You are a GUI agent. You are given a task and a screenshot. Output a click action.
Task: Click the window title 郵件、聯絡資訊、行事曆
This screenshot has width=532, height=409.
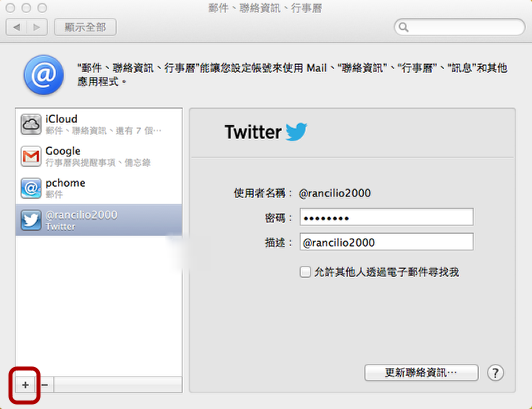(x=265, y=8)
